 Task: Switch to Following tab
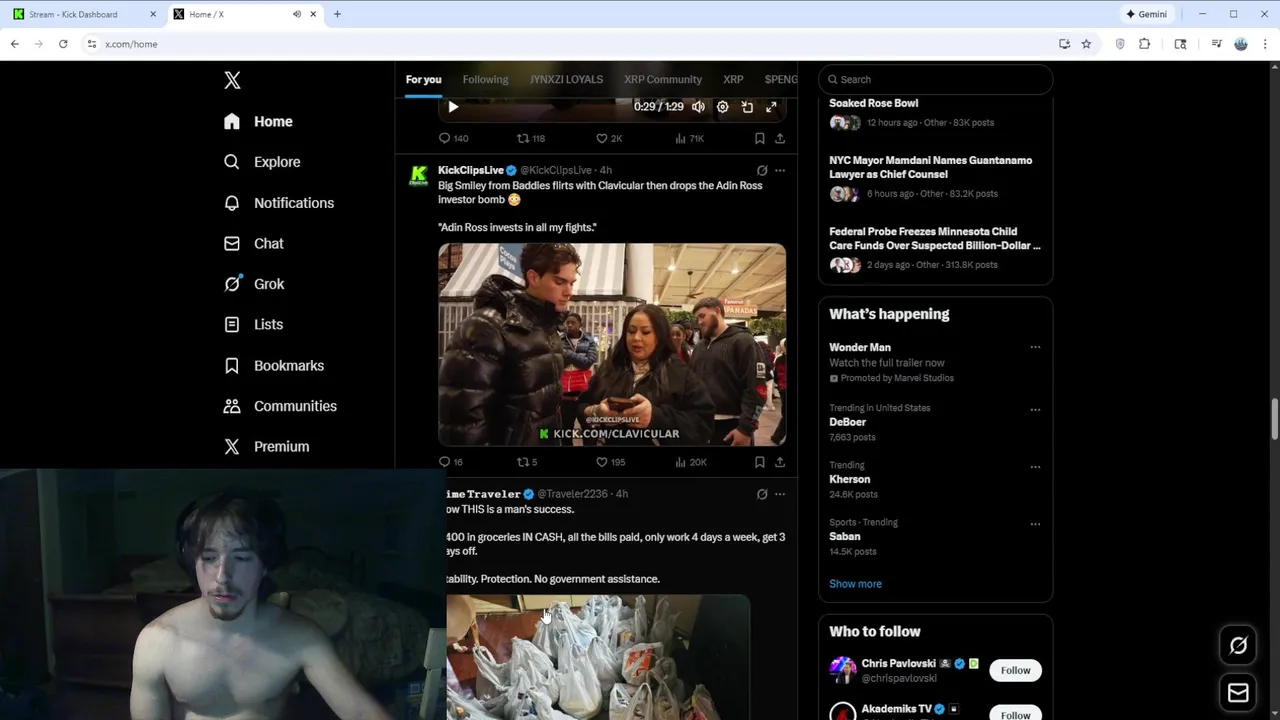coord(485,80)
